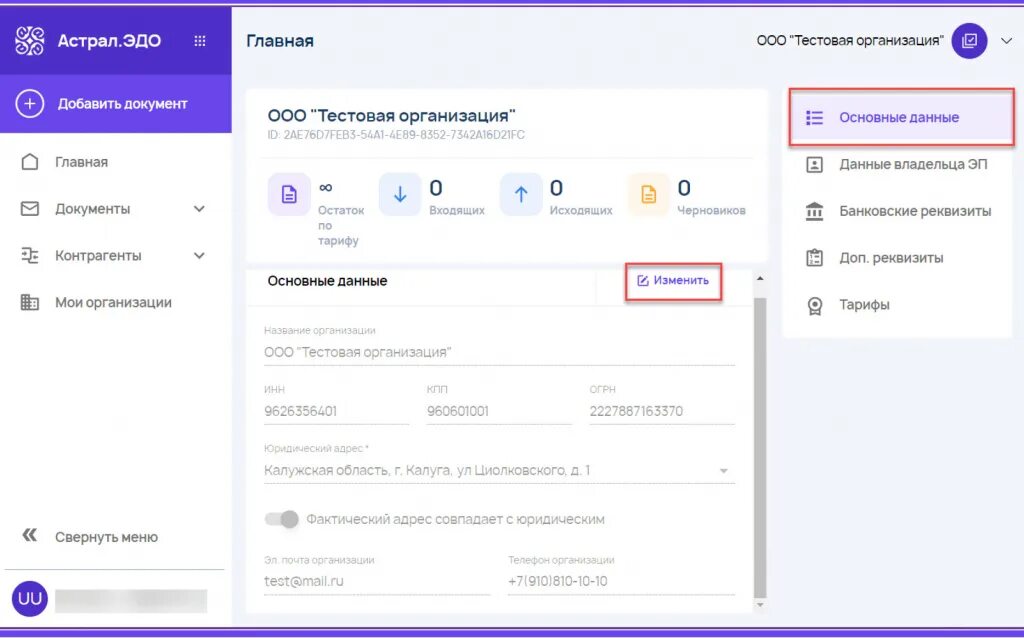Click the КПП field with 960601001
Screen dimensions: 1024x638
(499, 411)
